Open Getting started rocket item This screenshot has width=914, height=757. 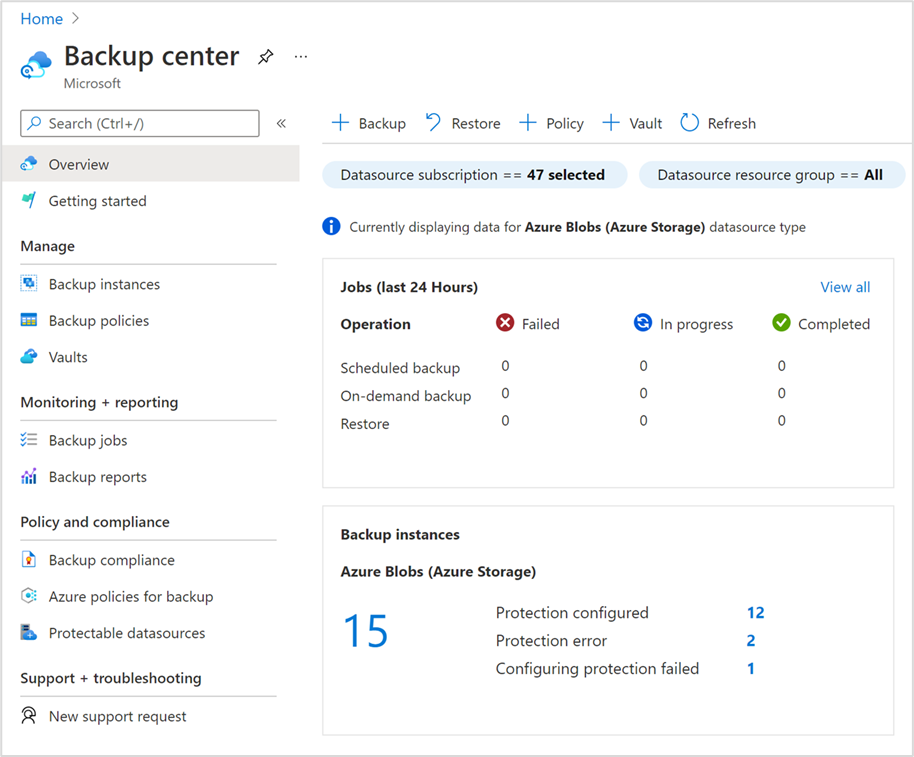(x=29, y=201)
